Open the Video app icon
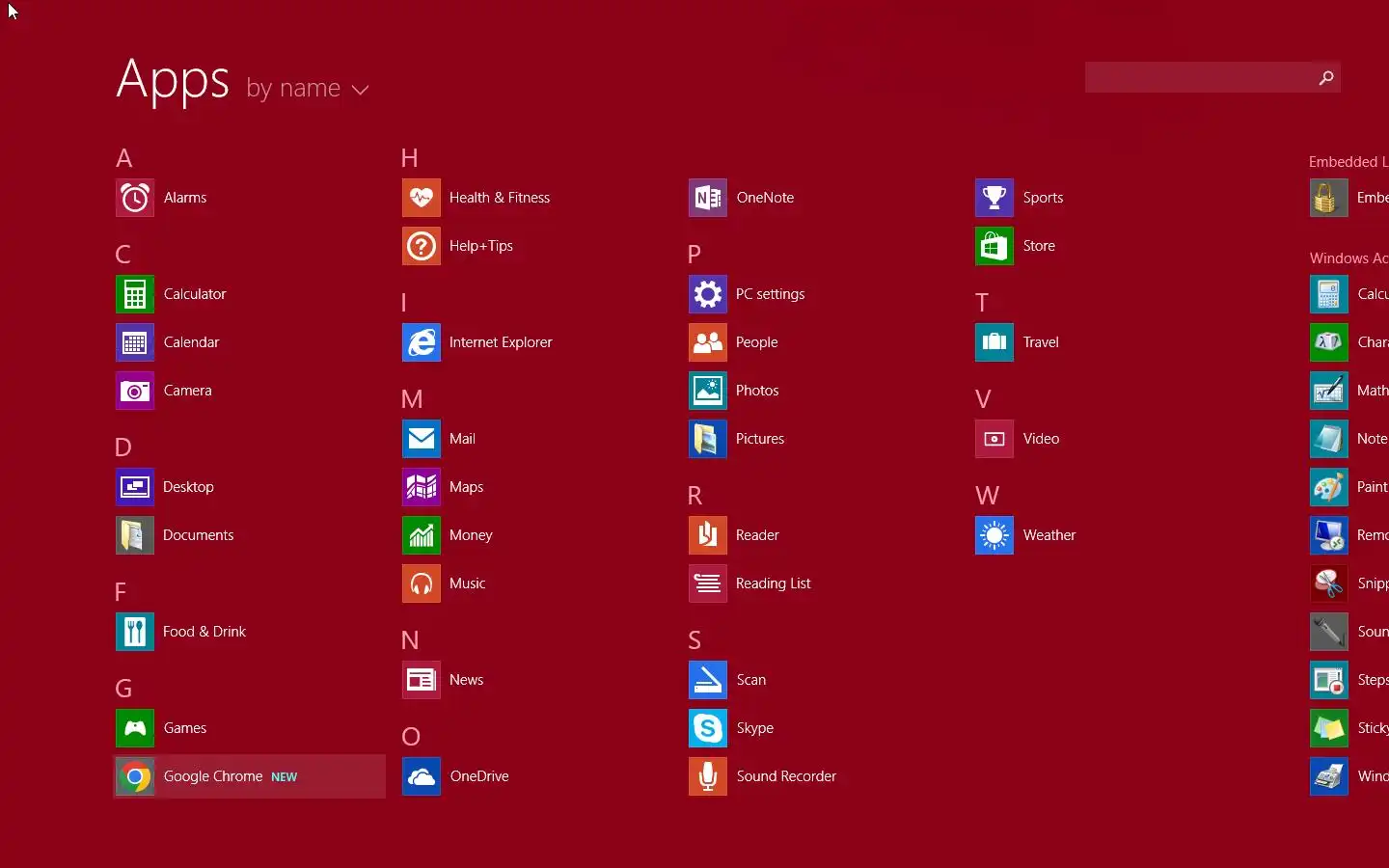The width and height of the screenshot is (1389, 868). pyautogui.click(x=994, y=439)
